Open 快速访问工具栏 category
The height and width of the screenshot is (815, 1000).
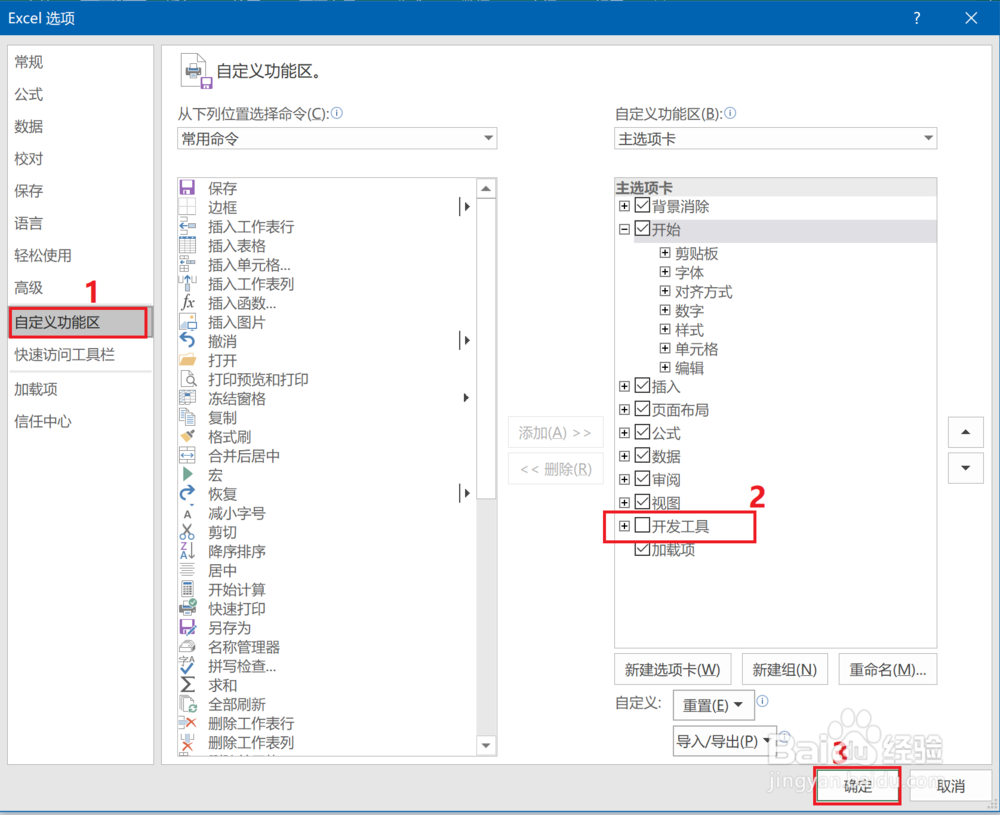(64, 355)
